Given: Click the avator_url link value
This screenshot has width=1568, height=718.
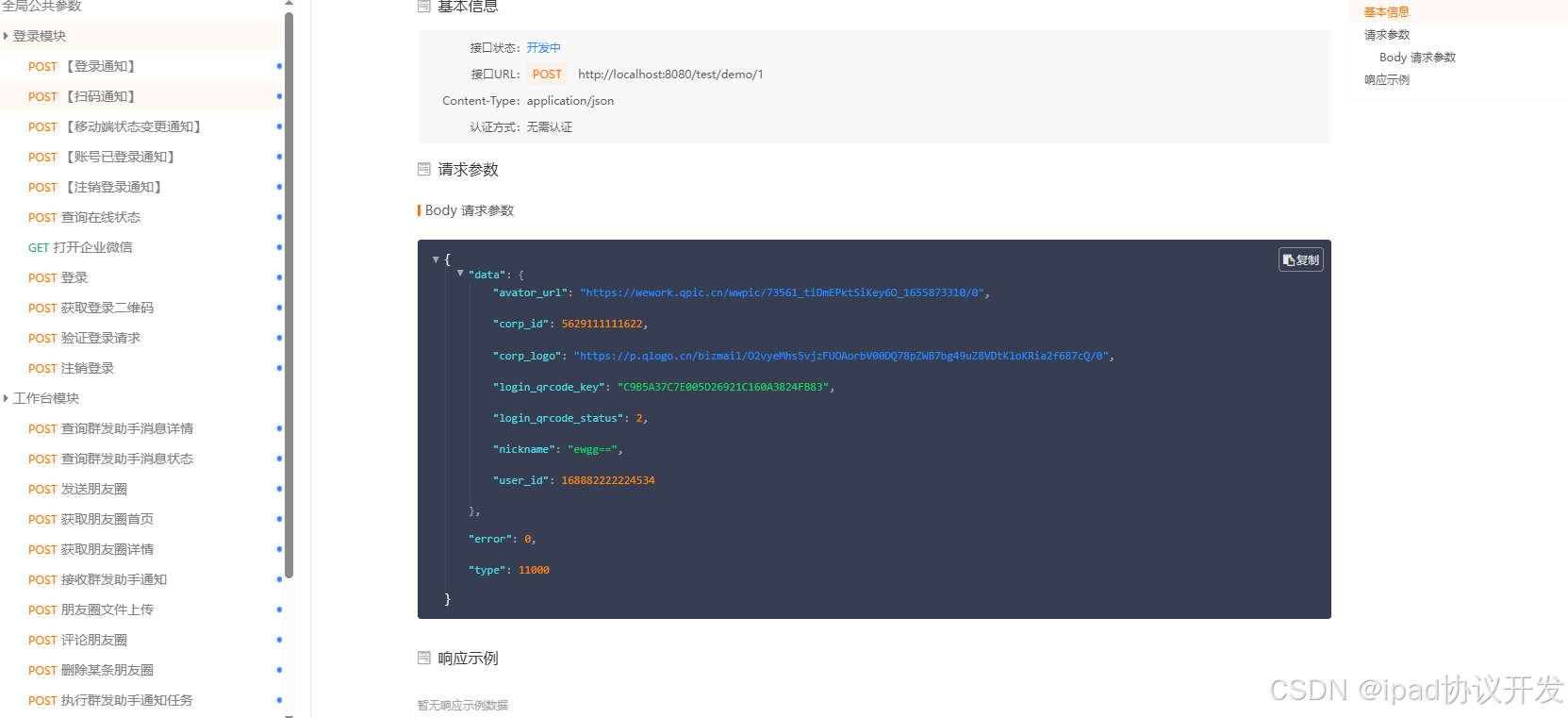Looking at the screenshot, I should pos(783,292).
